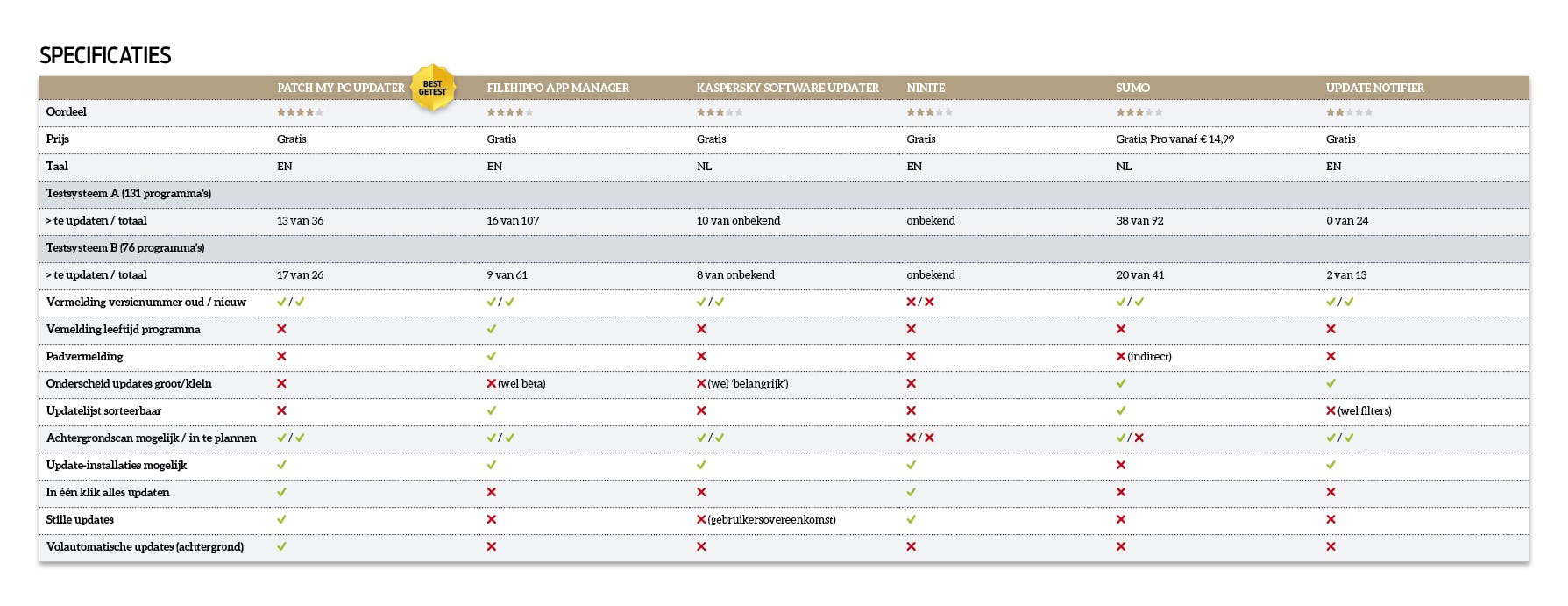This screenshot has width=1568, height=606.
Task: Click the red cross beside "(gebruikersovereenkomst)"
Action: pyautogui.click(x=701, y=519)
